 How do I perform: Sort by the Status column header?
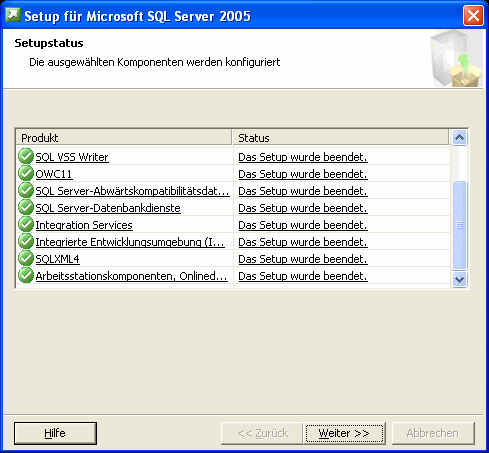pos(341,138)
